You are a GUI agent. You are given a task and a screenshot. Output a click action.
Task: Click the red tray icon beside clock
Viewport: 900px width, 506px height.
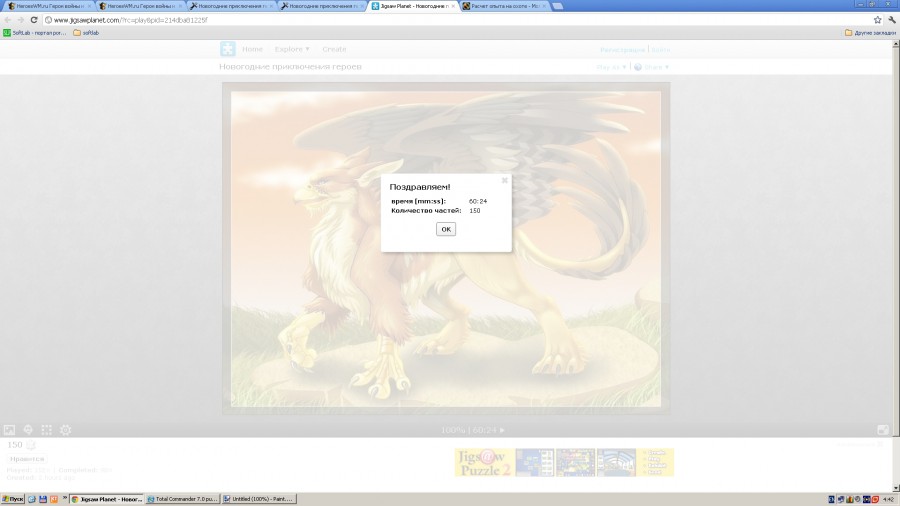[875, 499]
